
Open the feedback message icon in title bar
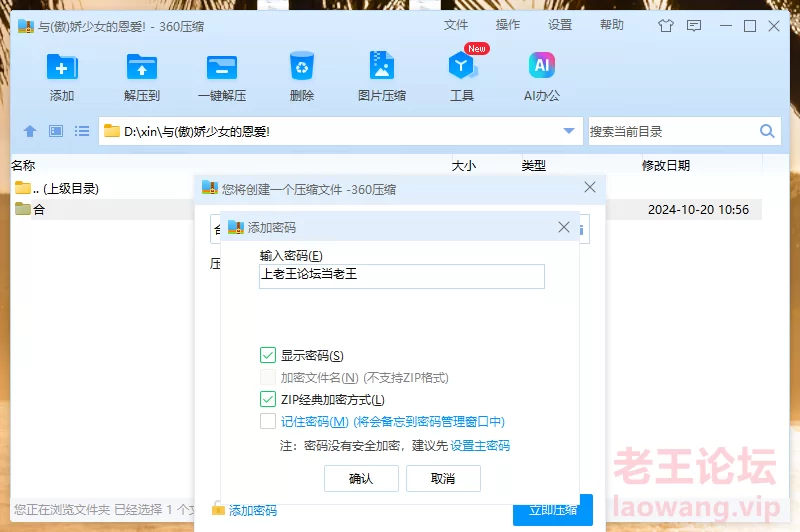pos(694,26)
